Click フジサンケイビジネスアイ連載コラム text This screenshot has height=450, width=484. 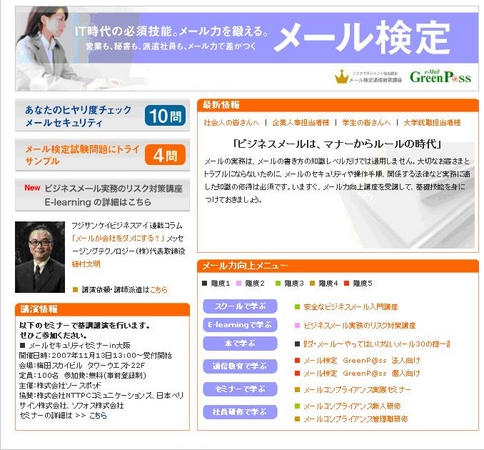point(127,226)
